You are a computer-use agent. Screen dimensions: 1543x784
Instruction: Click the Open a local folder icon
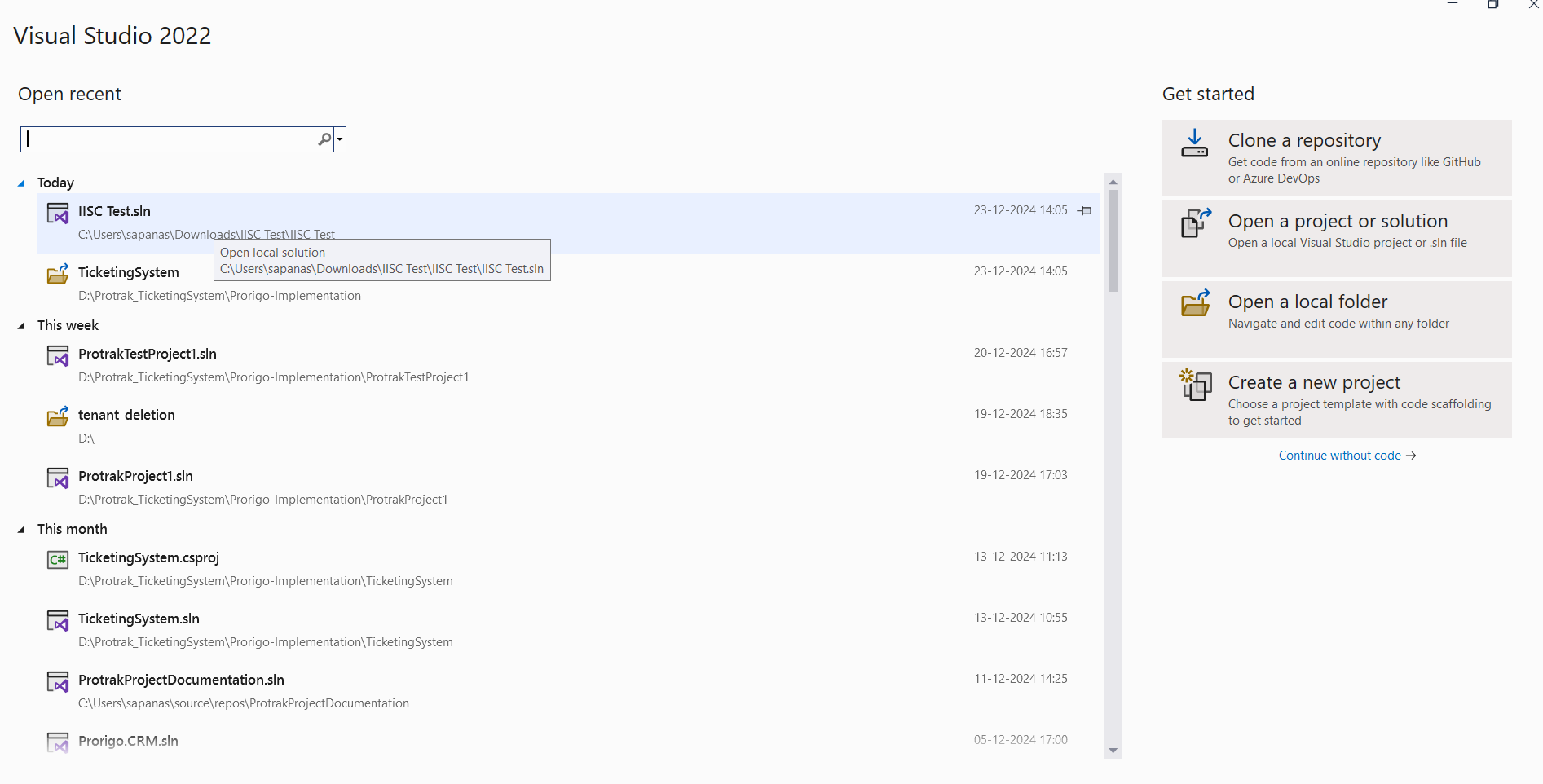tap(1194, 304)
